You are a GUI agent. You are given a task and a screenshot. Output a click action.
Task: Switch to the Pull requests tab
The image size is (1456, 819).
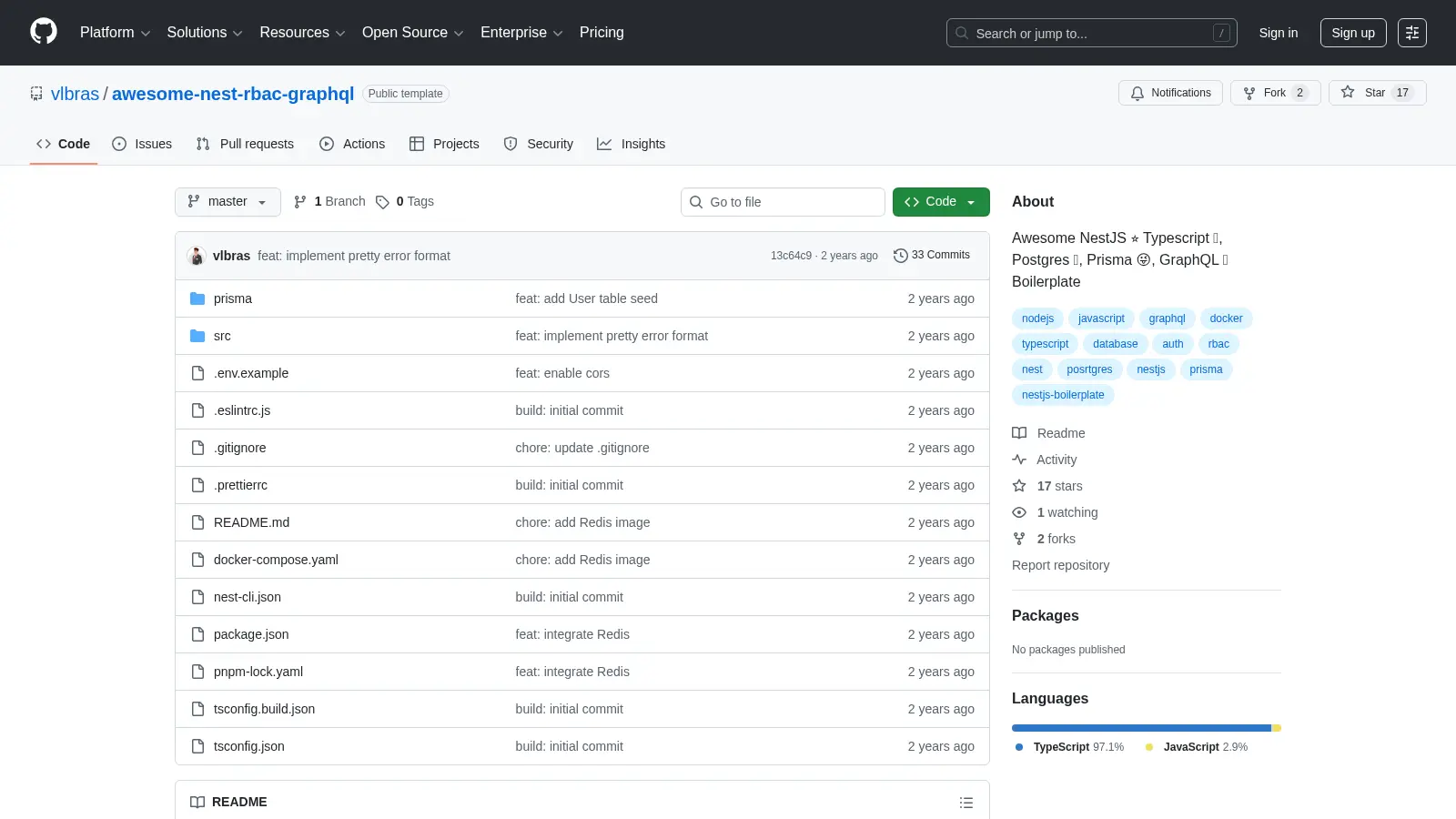pyautogui.click(x=245, y=144)
